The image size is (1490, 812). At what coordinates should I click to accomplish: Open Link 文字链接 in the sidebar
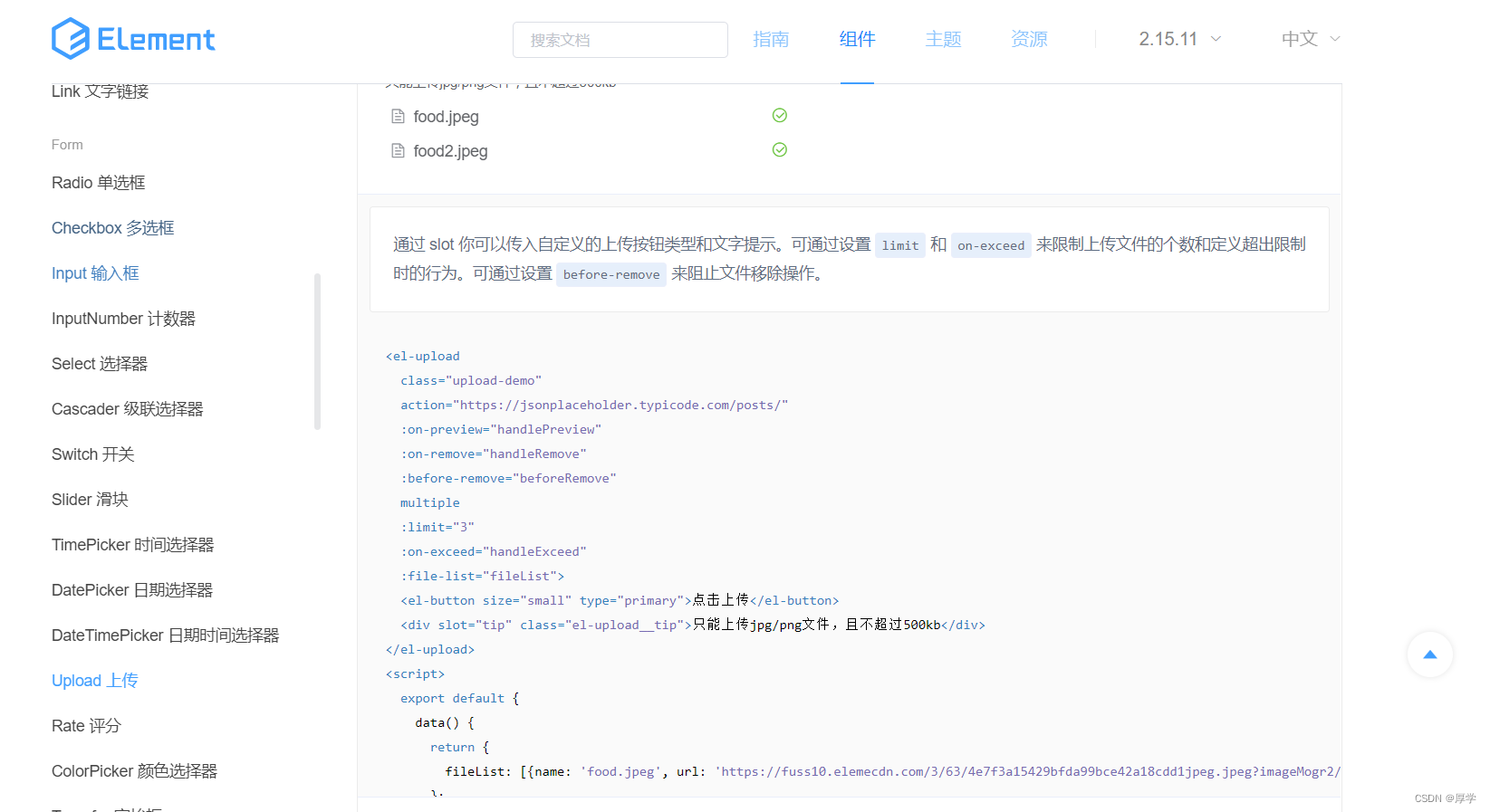pos(100,91)
